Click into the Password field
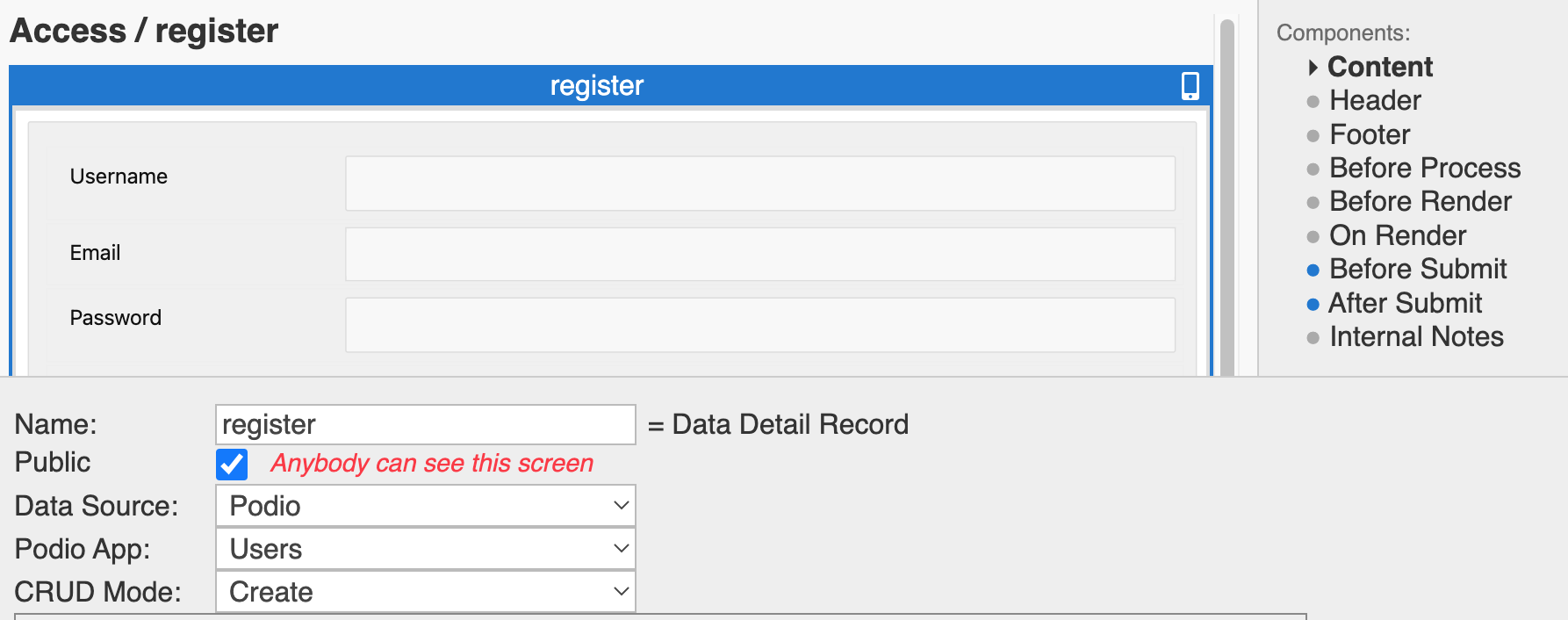The image size is (1568, 620). 759,325
